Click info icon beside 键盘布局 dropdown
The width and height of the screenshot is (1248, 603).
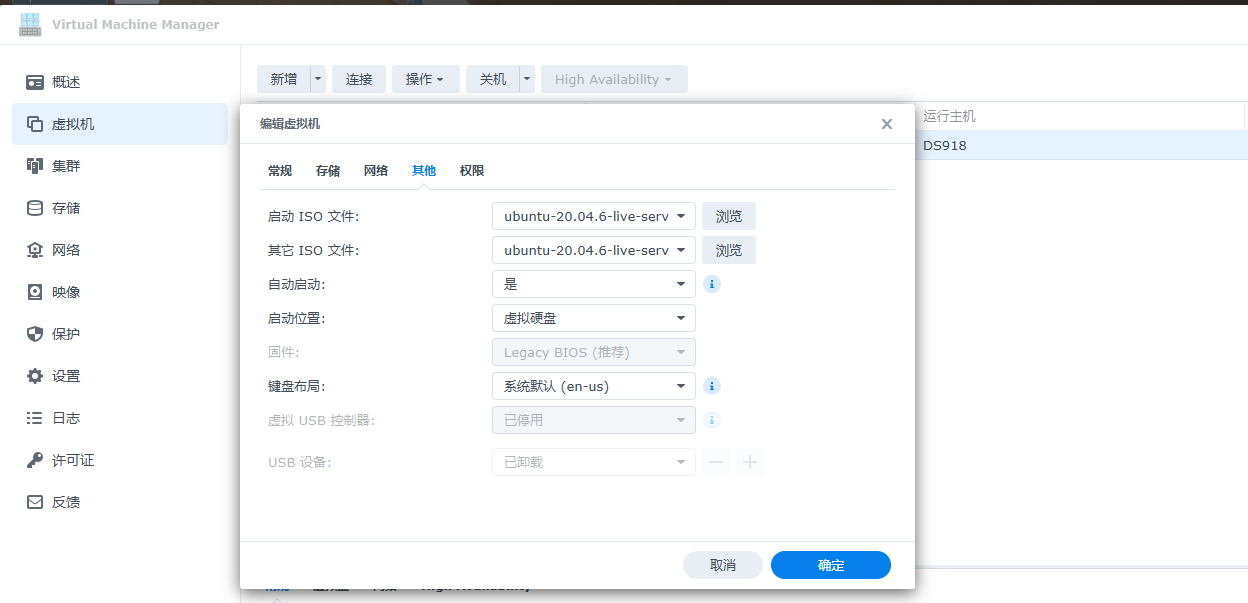point(713,386)
